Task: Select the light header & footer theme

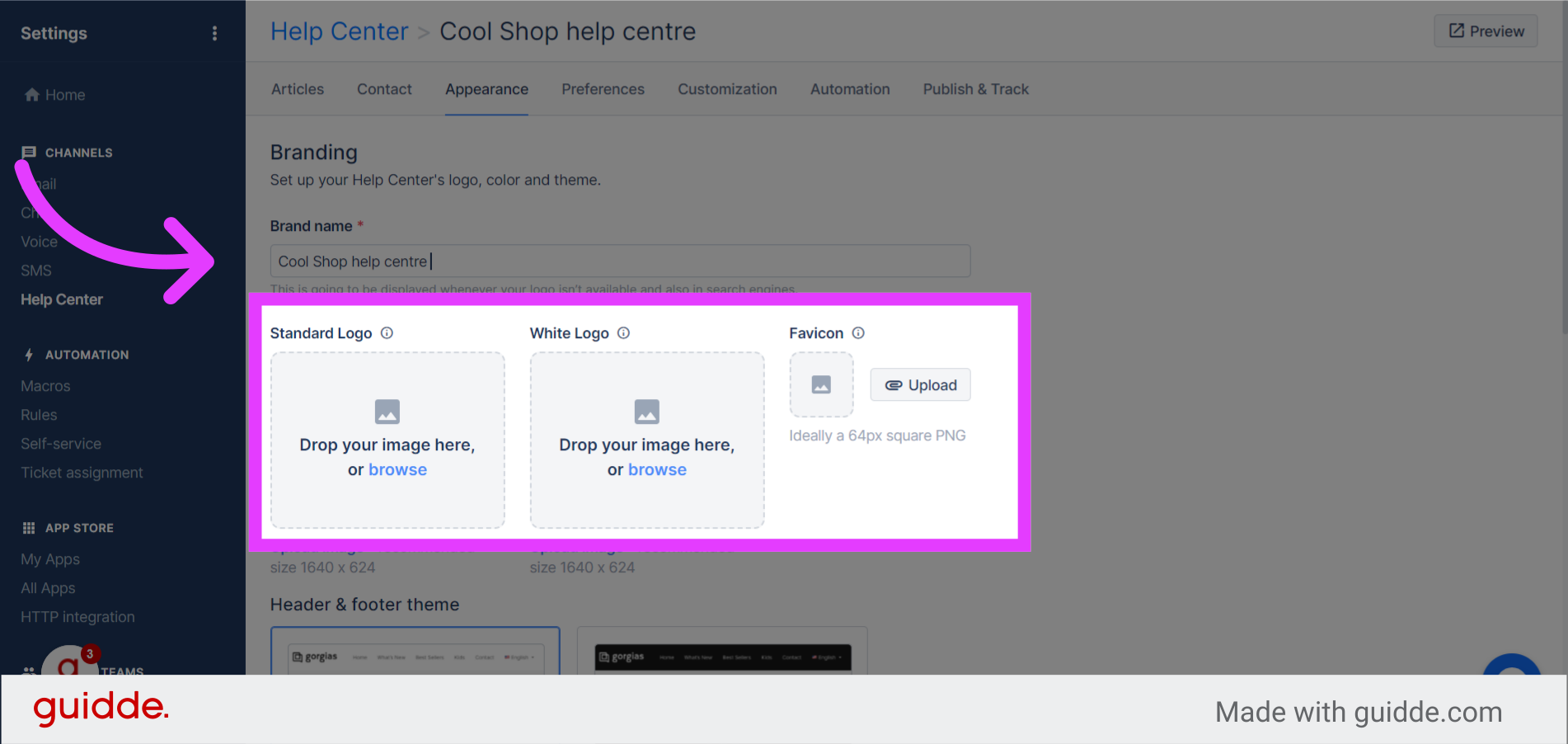Action: [415, 652]
